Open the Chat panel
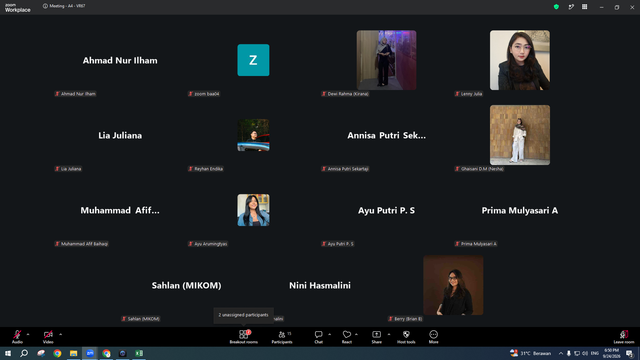The height and width of the screenshot is (360, 640). 318,336
